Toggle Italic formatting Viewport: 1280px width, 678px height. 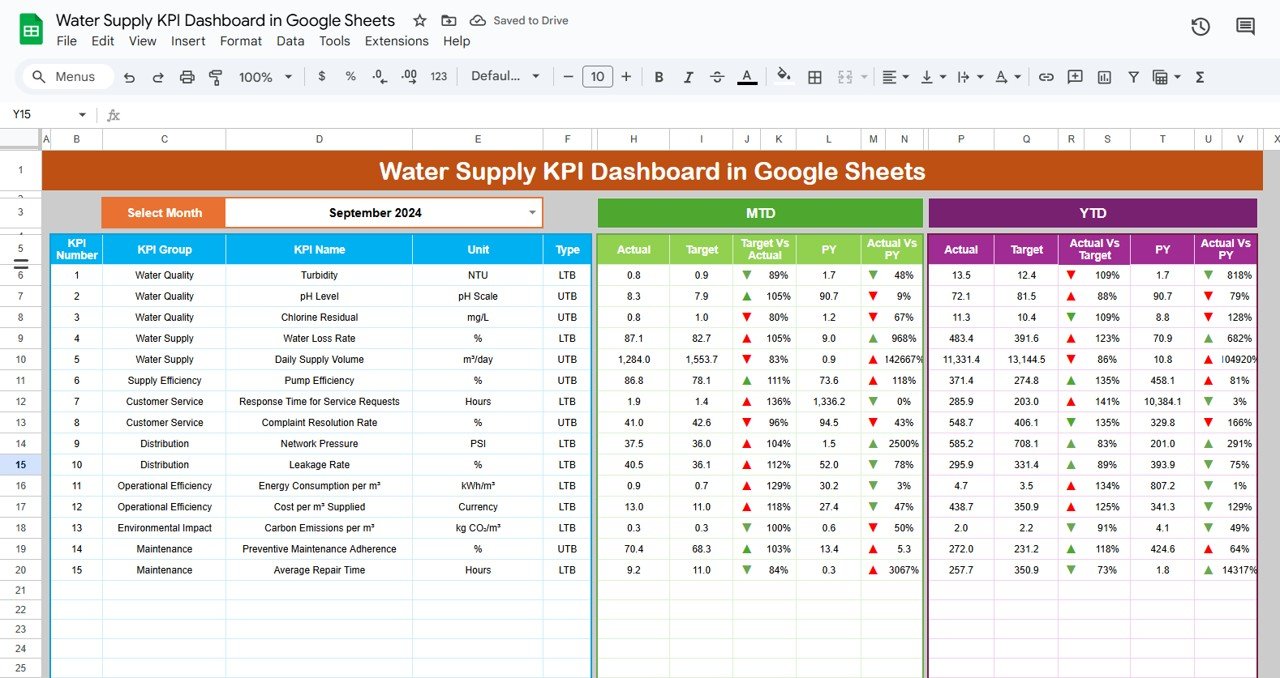click(688, 77)
